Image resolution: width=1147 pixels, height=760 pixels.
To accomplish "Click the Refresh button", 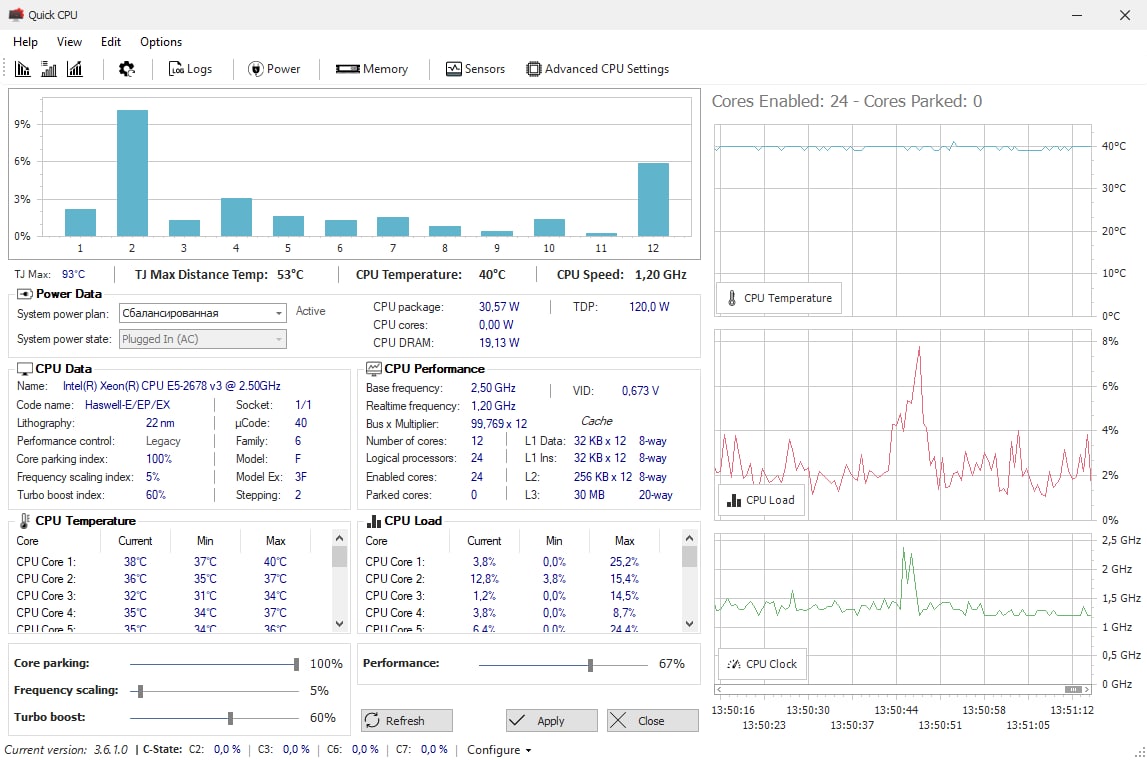I will point(407,721).
